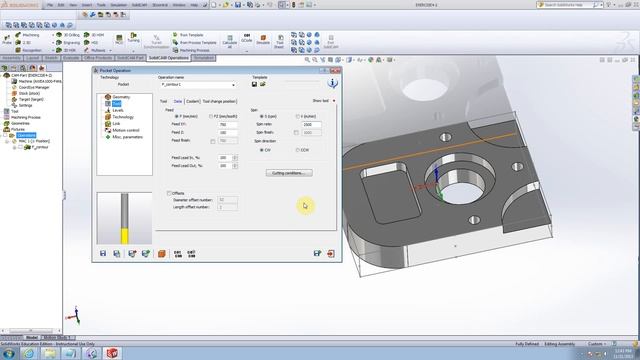Switch to the Data tab
This screenshot has height=360, width=640.
(x=178, y=101)
